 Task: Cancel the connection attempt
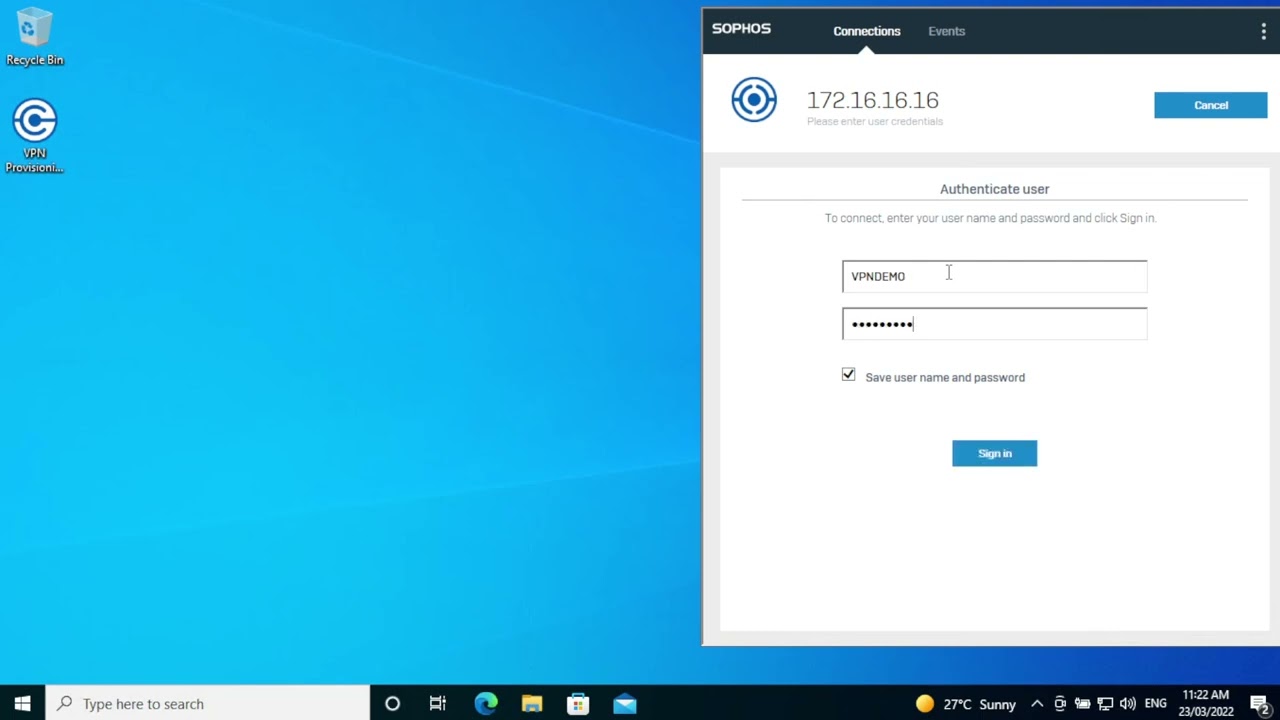click(x=1210, y=105)
